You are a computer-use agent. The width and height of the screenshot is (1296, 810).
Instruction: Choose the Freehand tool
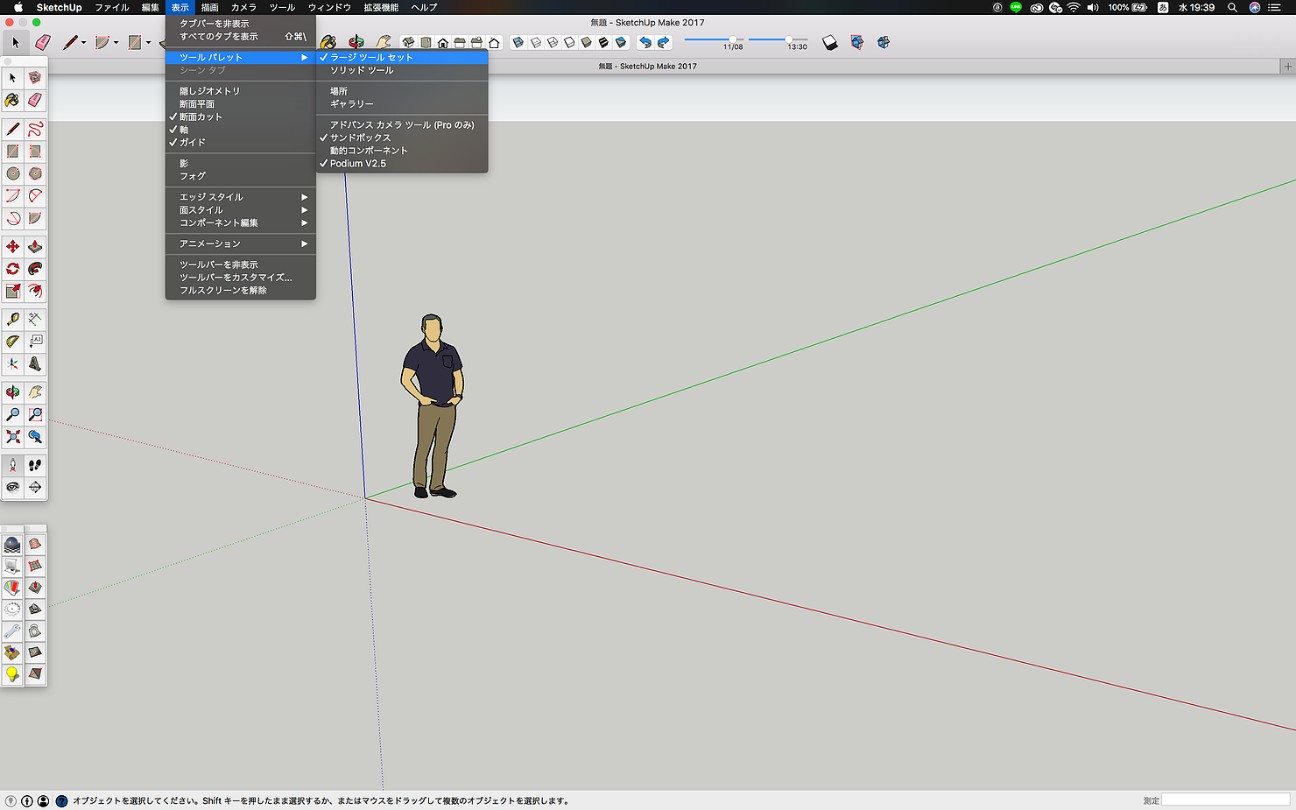click(x=35, y=129)
